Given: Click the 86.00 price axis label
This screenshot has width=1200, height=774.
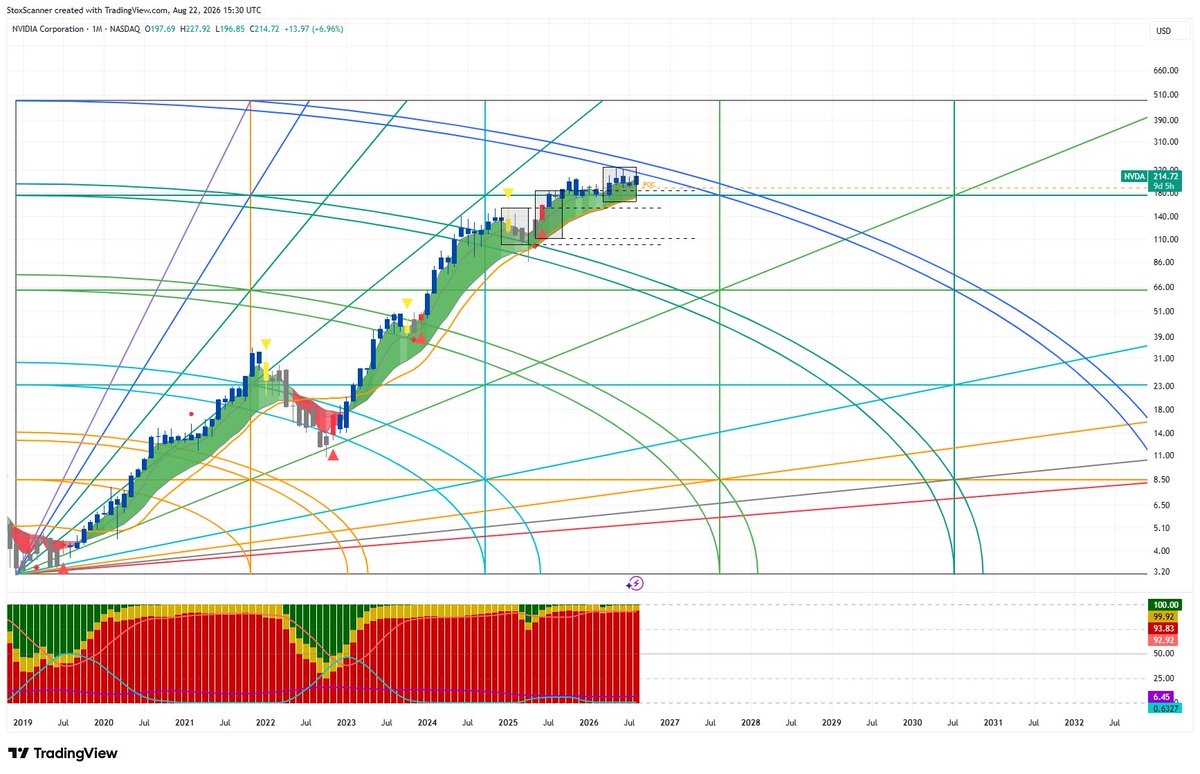Looking at the screenshot, I should [x=1164, y=263].
